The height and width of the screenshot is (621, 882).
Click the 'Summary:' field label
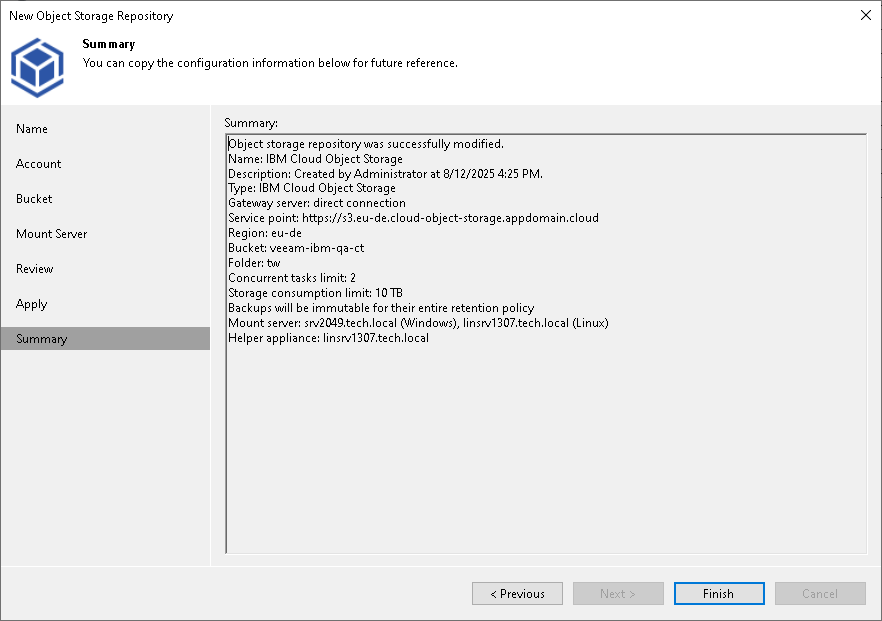click(x=251, y=123)
